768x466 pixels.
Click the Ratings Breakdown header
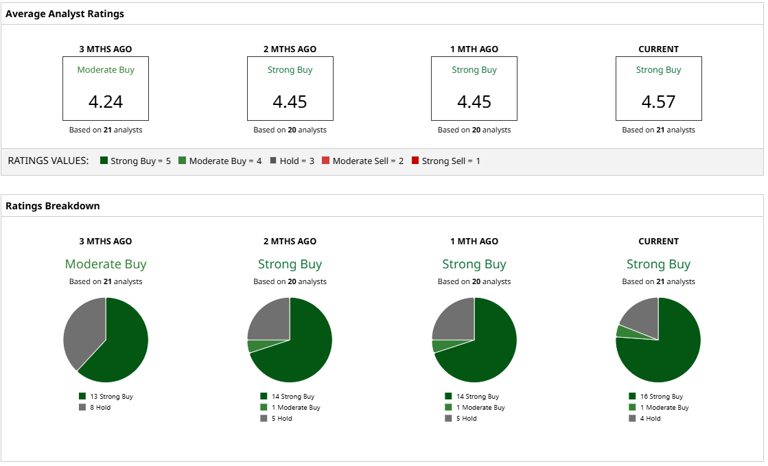[52, 206]
